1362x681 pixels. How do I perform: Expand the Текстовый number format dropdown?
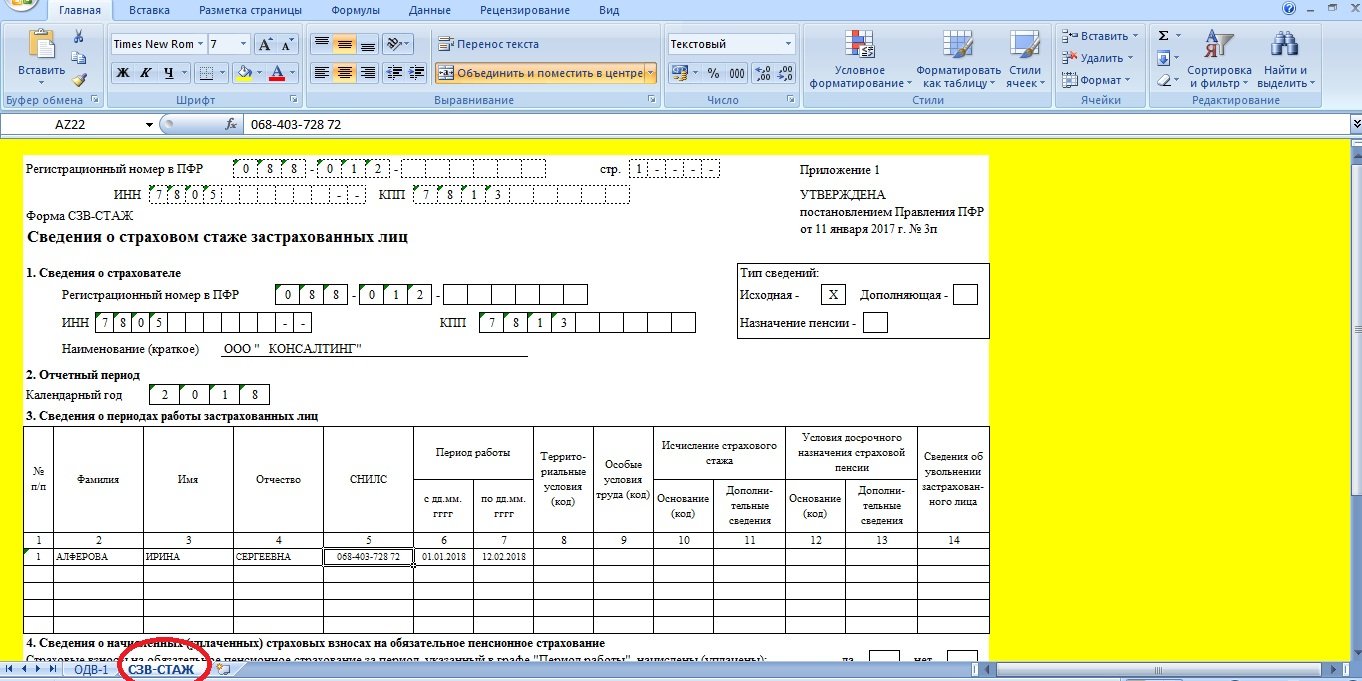point(788,44)
